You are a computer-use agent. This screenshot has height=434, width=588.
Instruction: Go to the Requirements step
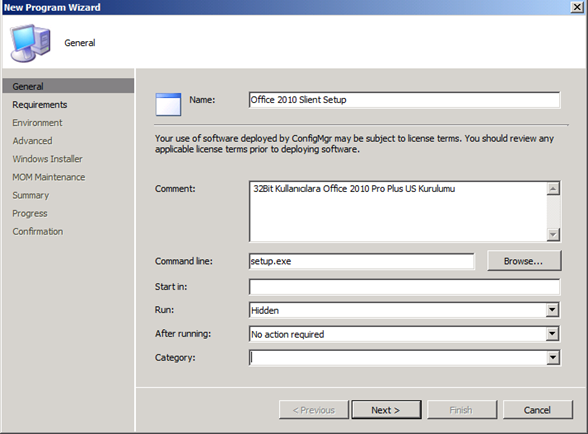coord(40,105)
